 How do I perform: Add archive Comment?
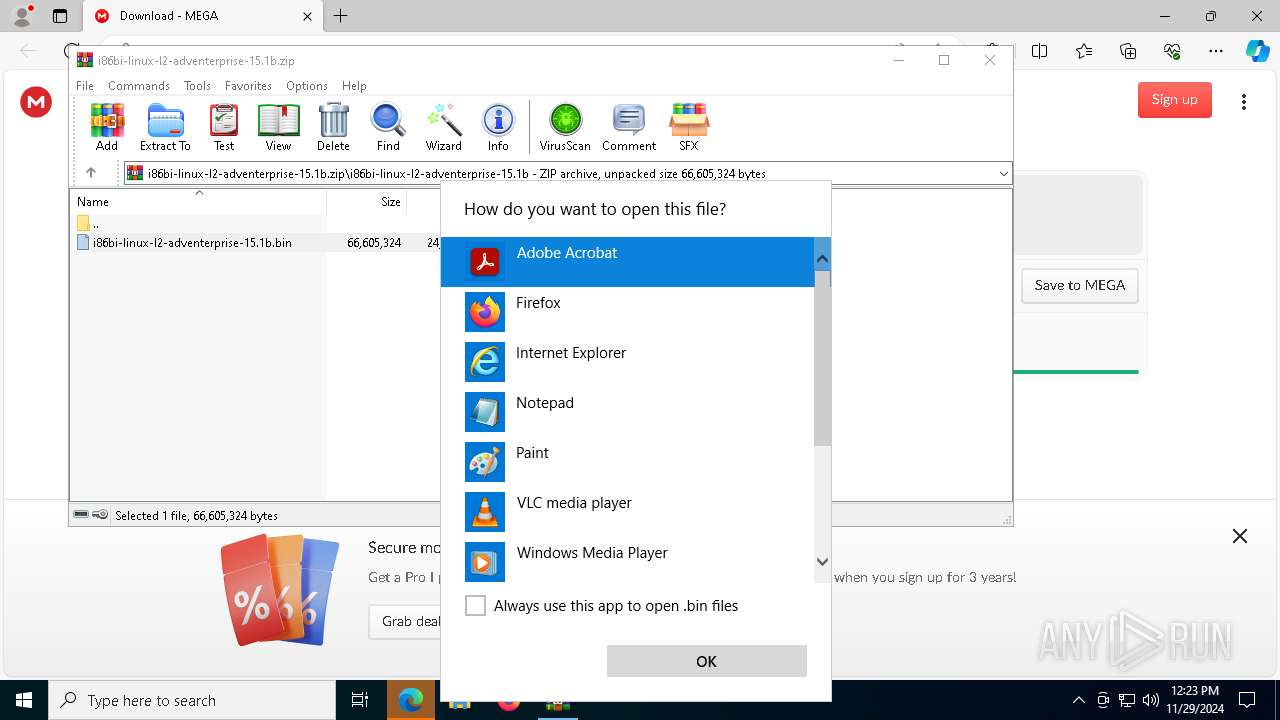click(x=629, y=127)
